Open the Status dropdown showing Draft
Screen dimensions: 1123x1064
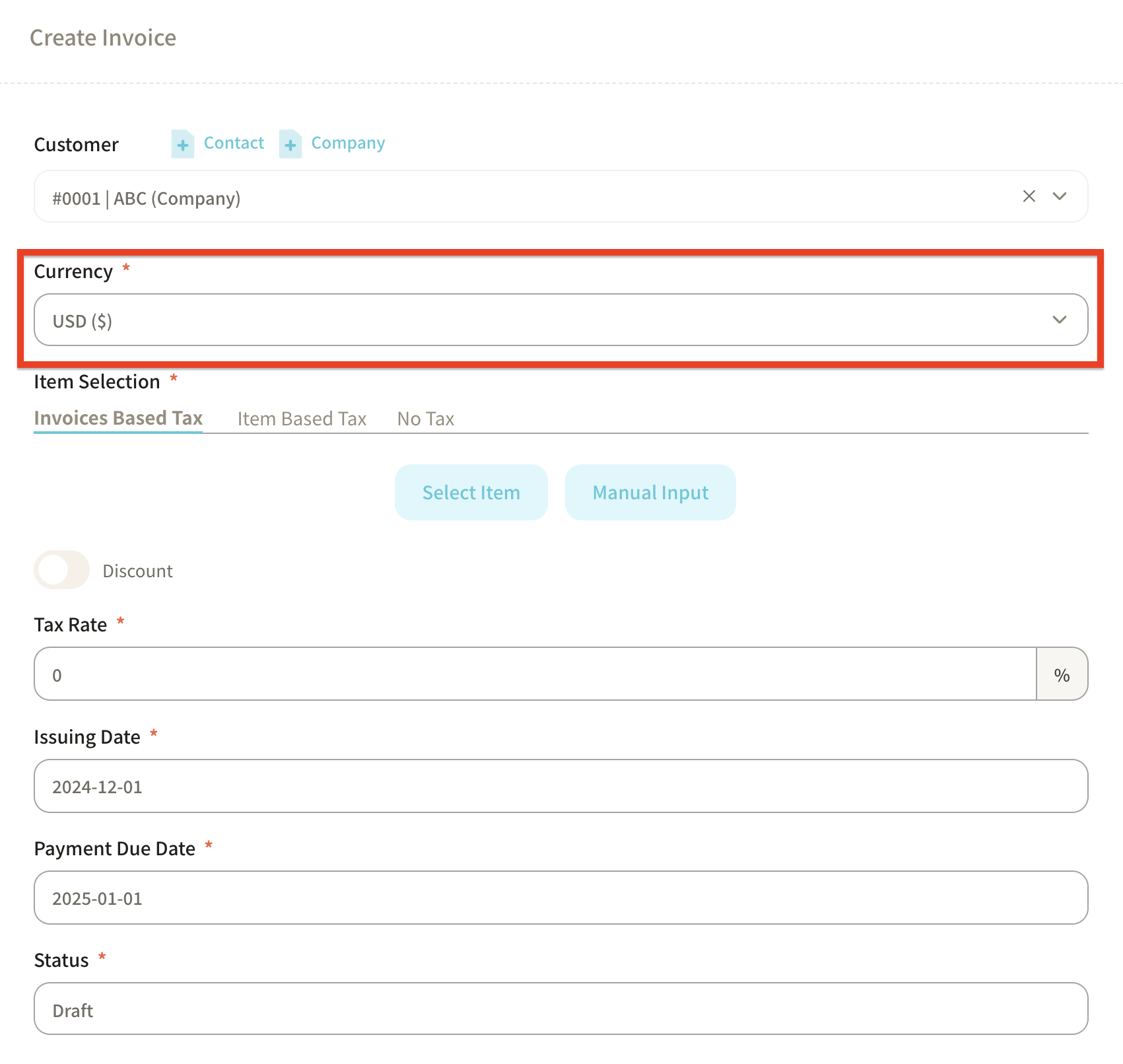(x=560, y=1009)
